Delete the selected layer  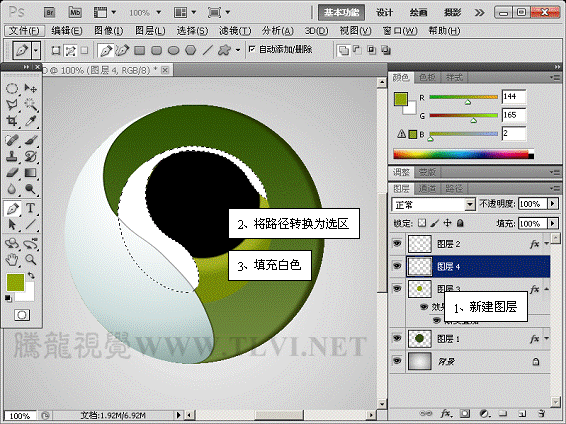tap(541, 414)
